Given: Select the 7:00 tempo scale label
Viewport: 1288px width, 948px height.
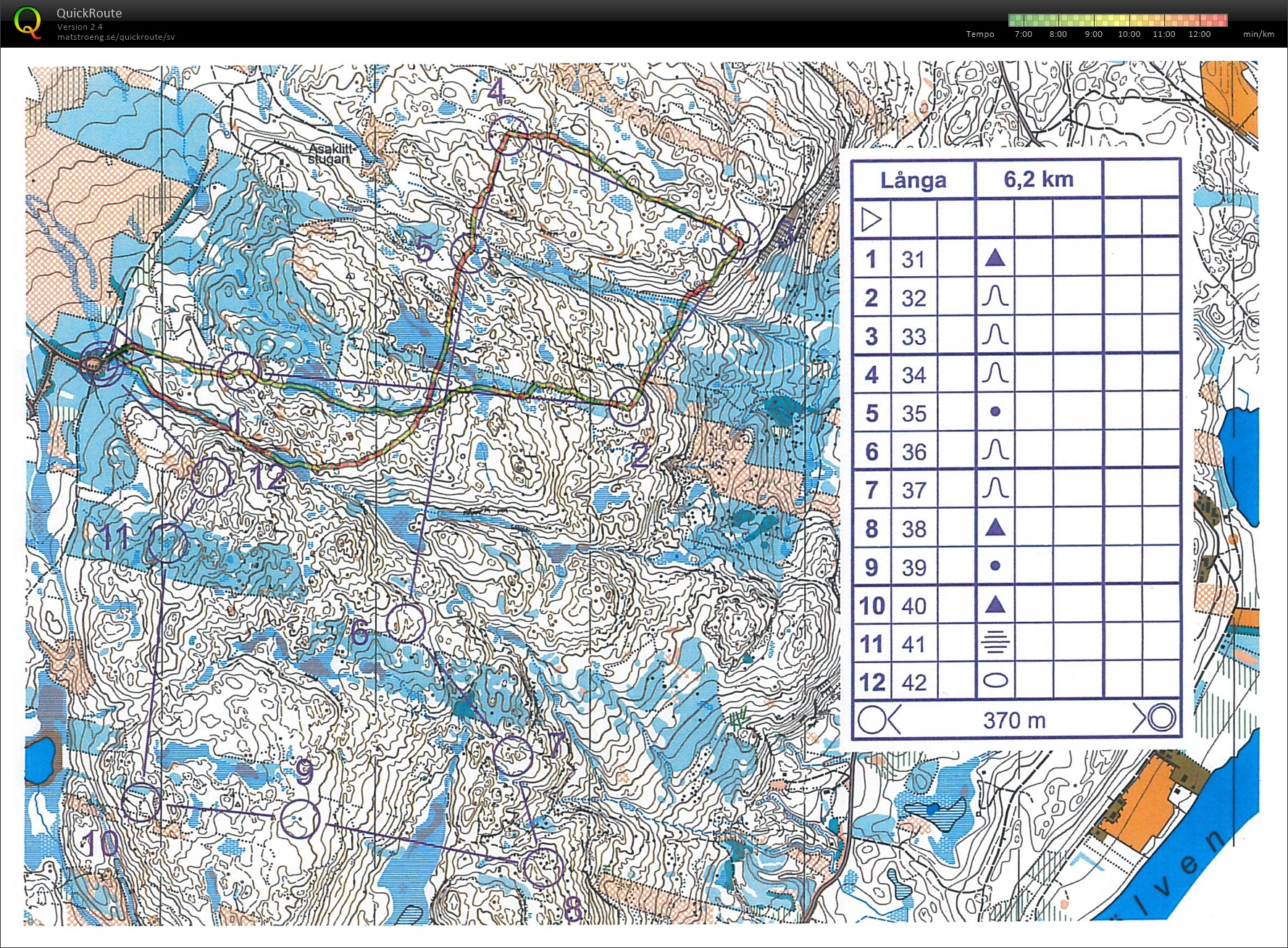Looking at the screenshot, I should pos(1023,34).
